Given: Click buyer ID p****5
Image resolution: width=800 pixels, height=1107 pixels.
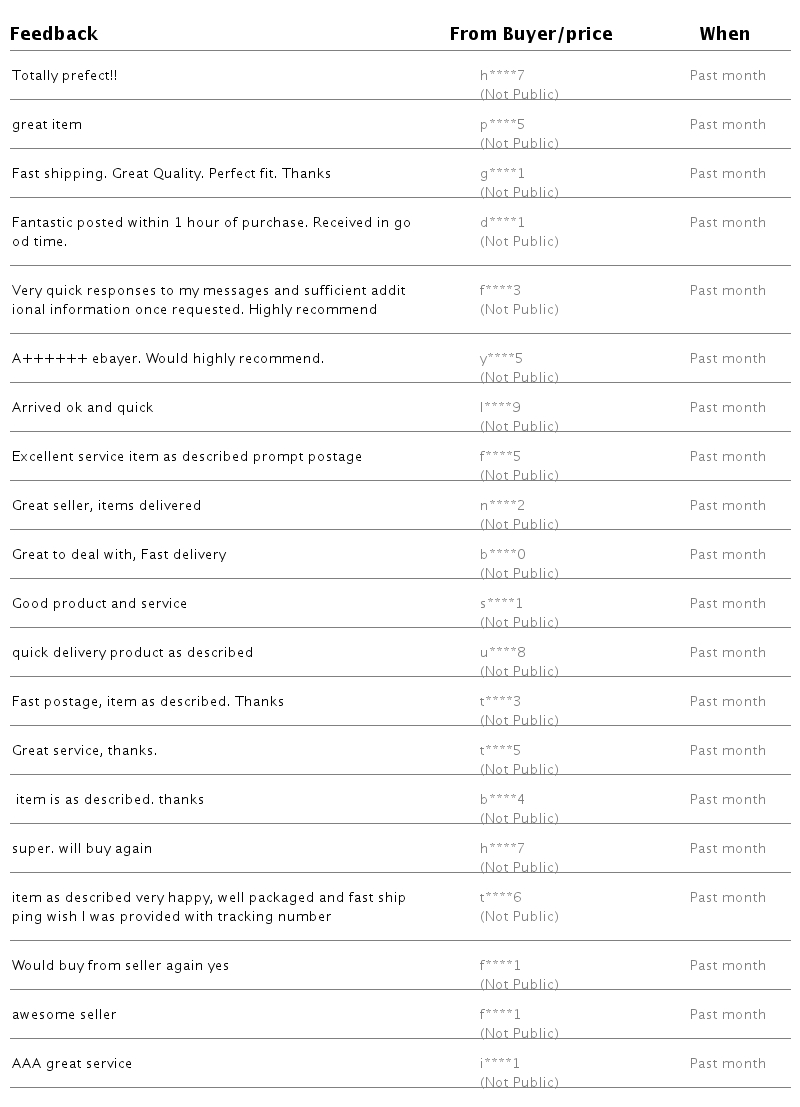Looking at the screenshot, I should [x=502, y=125].
